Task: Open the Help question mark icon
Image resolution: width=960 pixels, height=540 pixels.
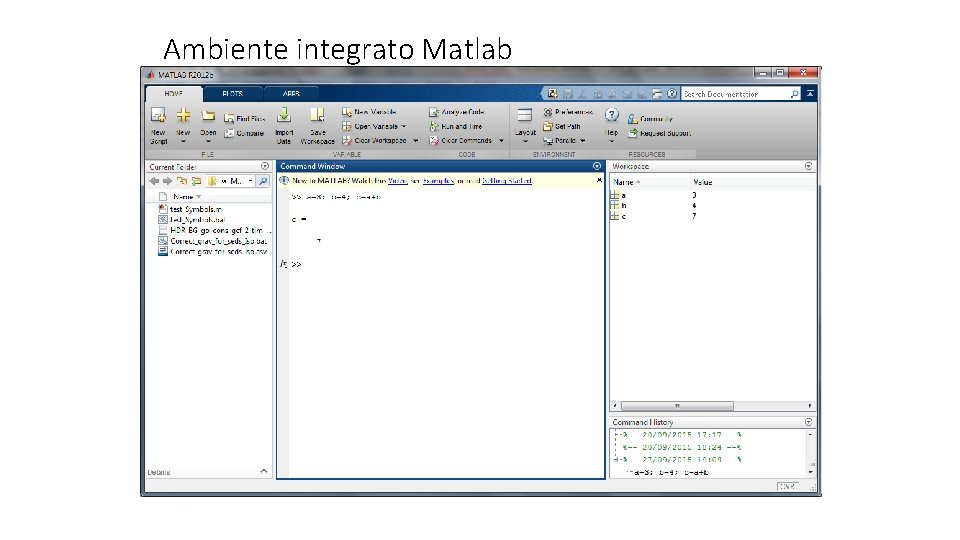Action: point(612,115)
